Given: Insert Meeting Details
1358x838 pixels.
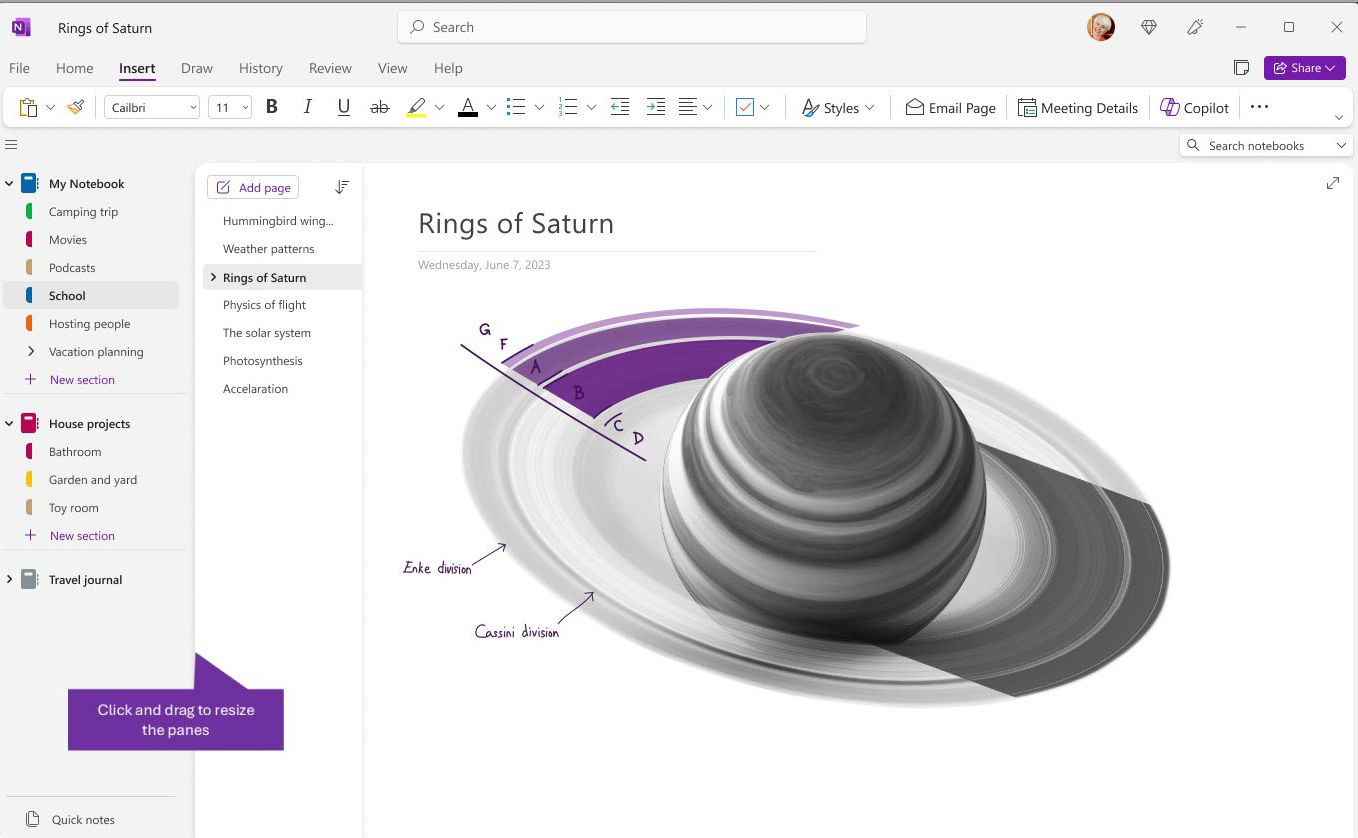Looking at the screenshot, I should pyautogui.click(x=1078, y=107).
